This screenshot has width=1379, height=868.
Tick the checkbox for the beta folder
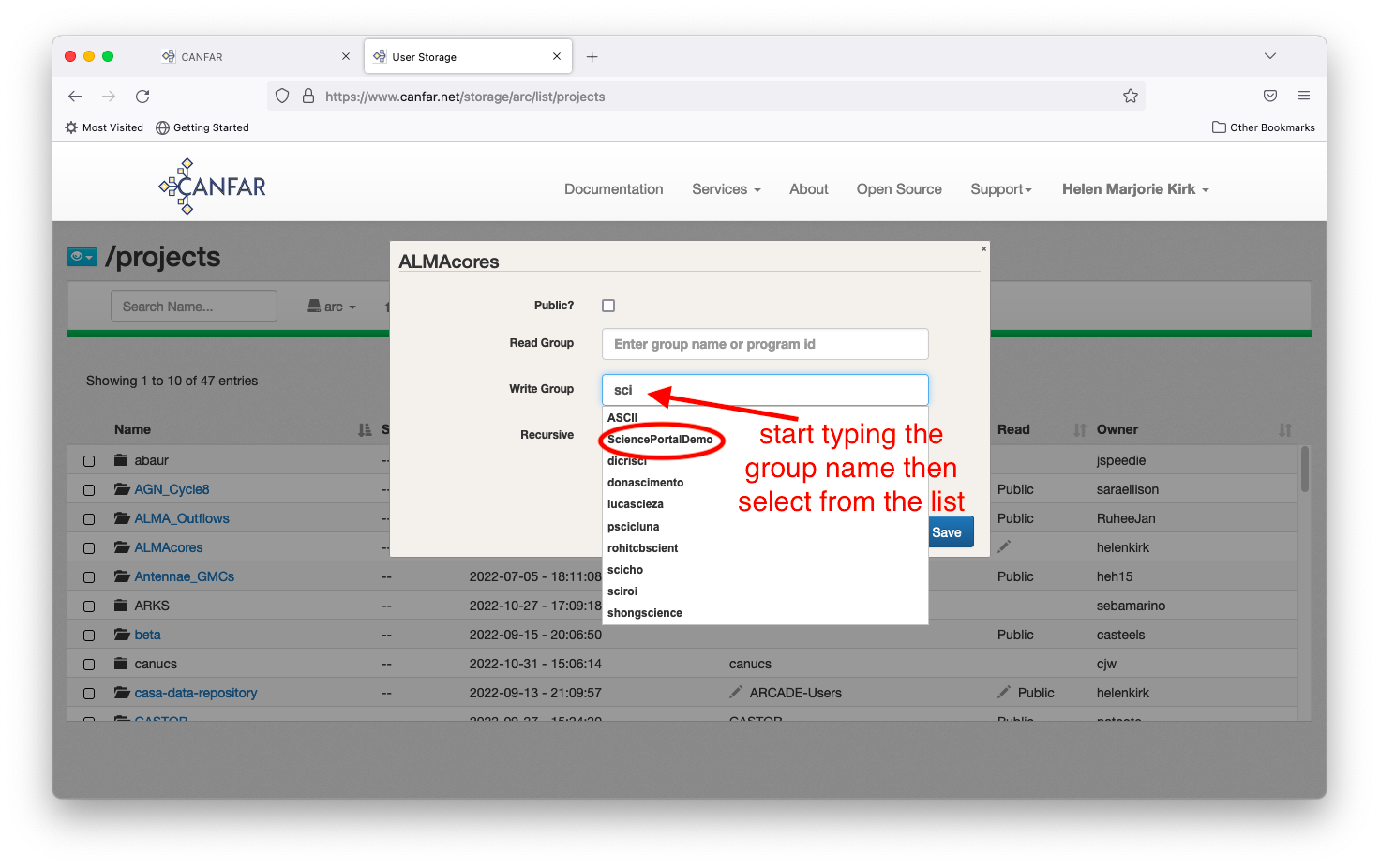click(89, 636)
